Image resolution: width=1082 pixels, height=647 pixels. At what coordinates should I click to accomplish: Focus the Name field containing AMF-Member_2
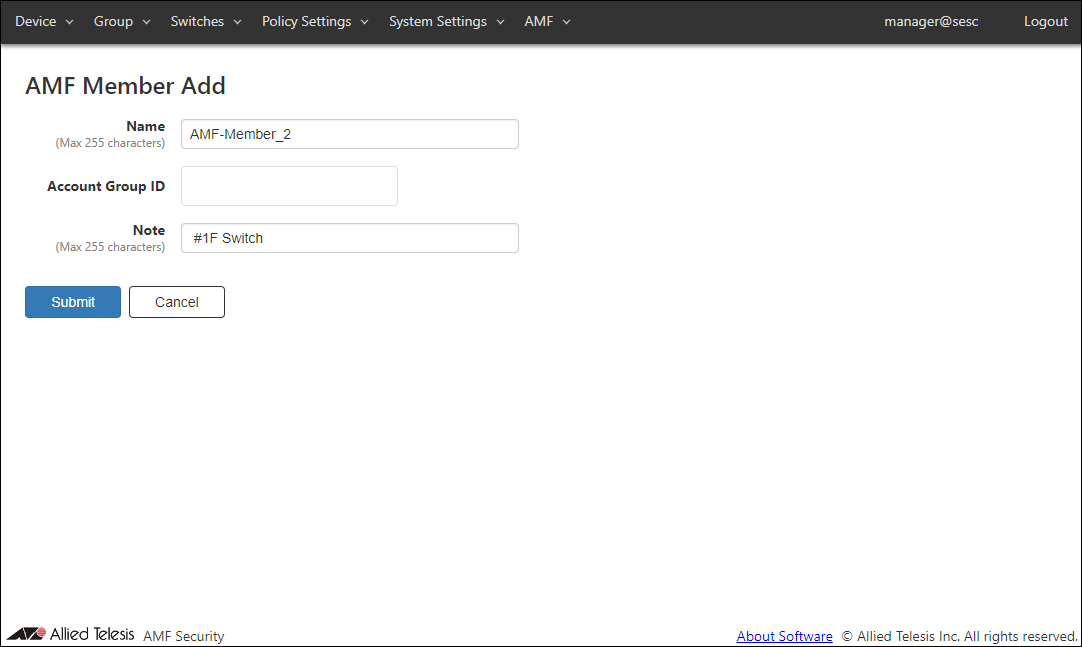coord(349,134)
